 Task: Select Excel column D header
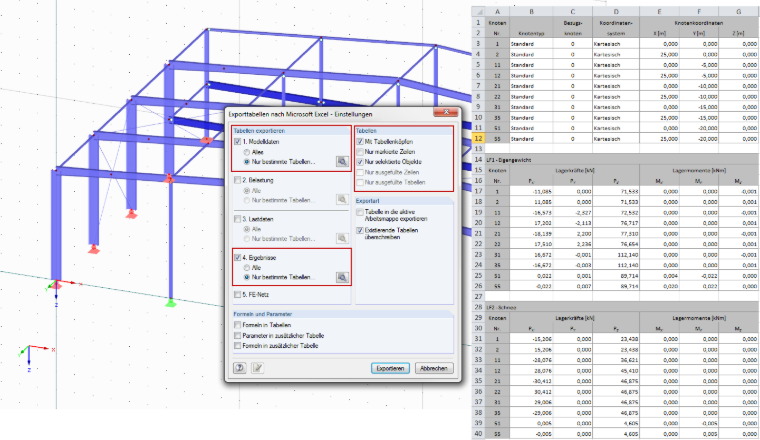(x=616, y=12)
